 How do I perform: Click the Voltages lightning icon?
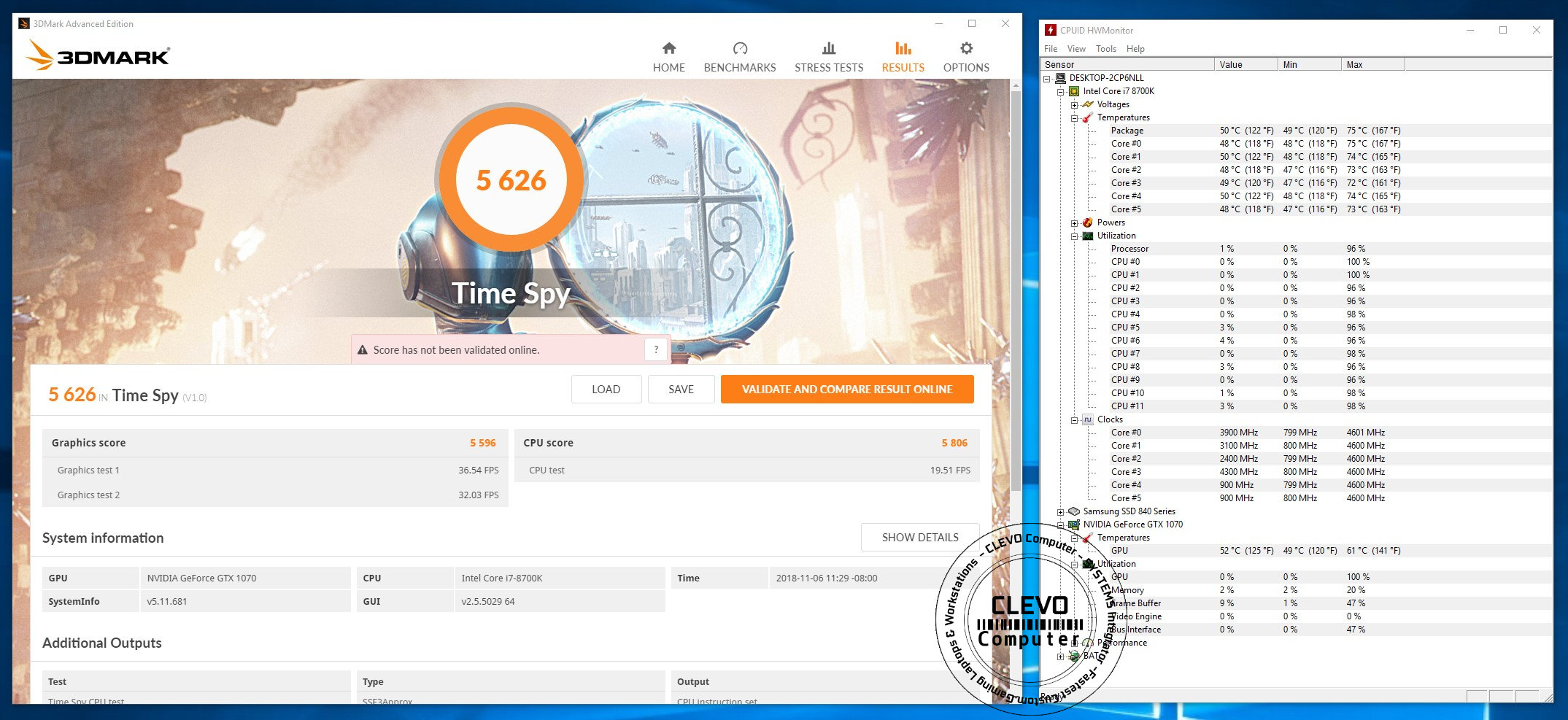pyautogui.click(x=1087, y=104)
